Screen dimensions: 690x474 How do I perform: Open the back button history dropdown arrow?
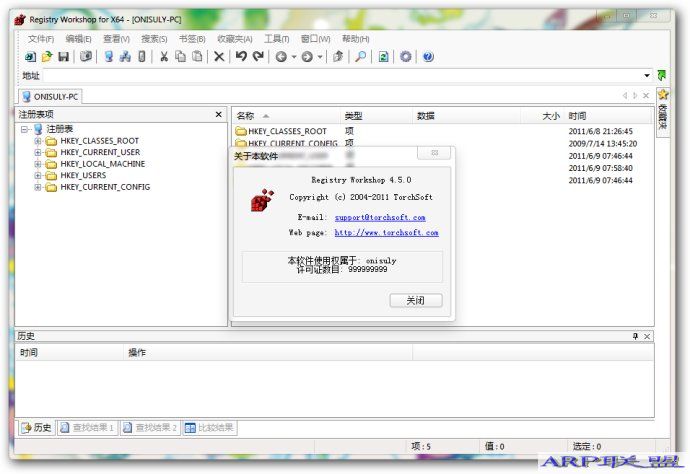pyautogui.click(x=294, y=57)
